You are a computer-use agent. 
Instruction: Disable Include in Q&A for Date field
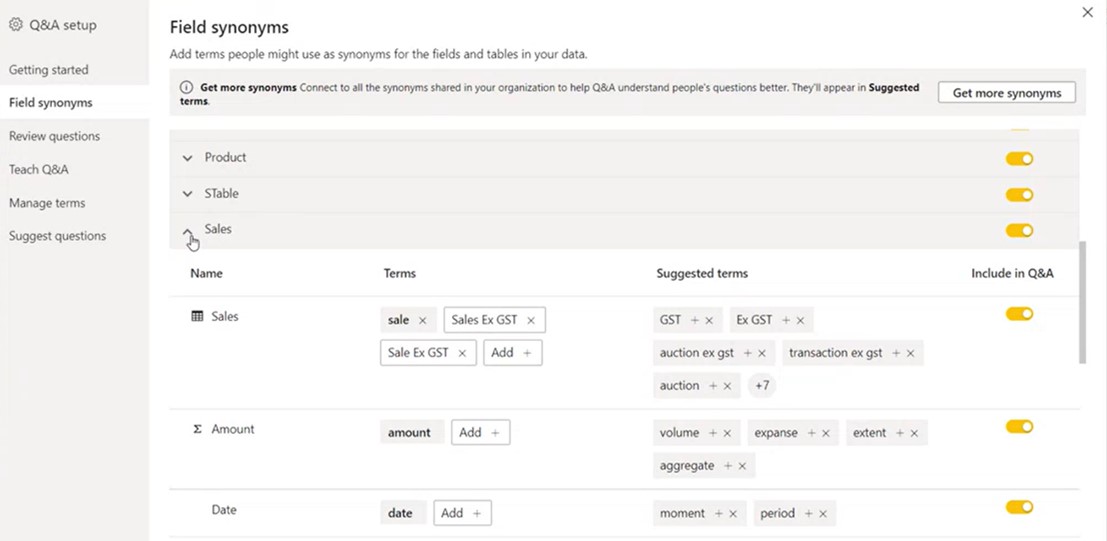(x=1019, y=507)
